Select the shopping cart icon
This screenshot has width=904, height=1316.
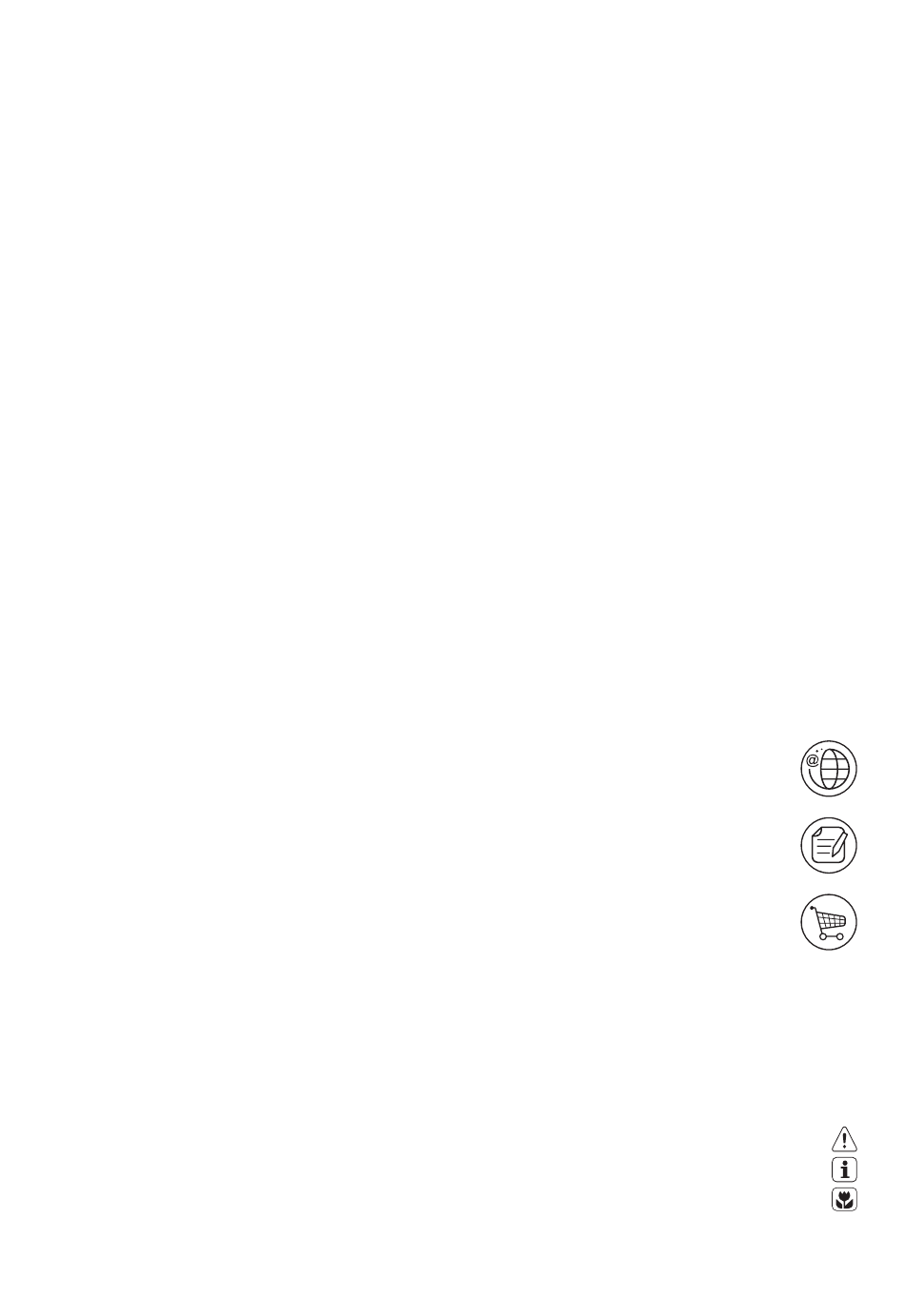click(829, 921)
